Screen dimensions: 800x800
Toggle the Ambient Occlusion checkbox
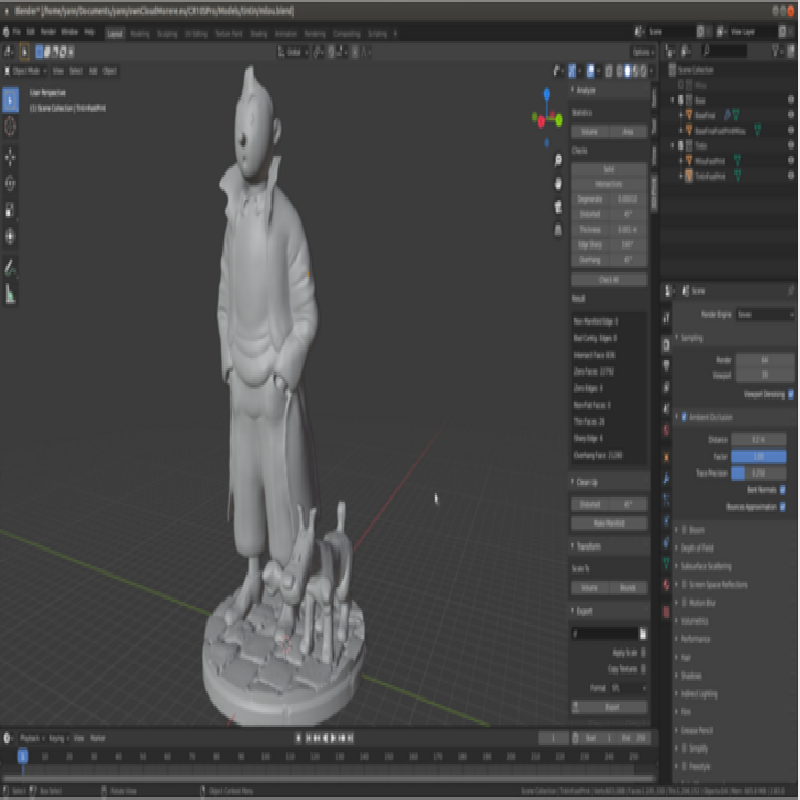684,417
